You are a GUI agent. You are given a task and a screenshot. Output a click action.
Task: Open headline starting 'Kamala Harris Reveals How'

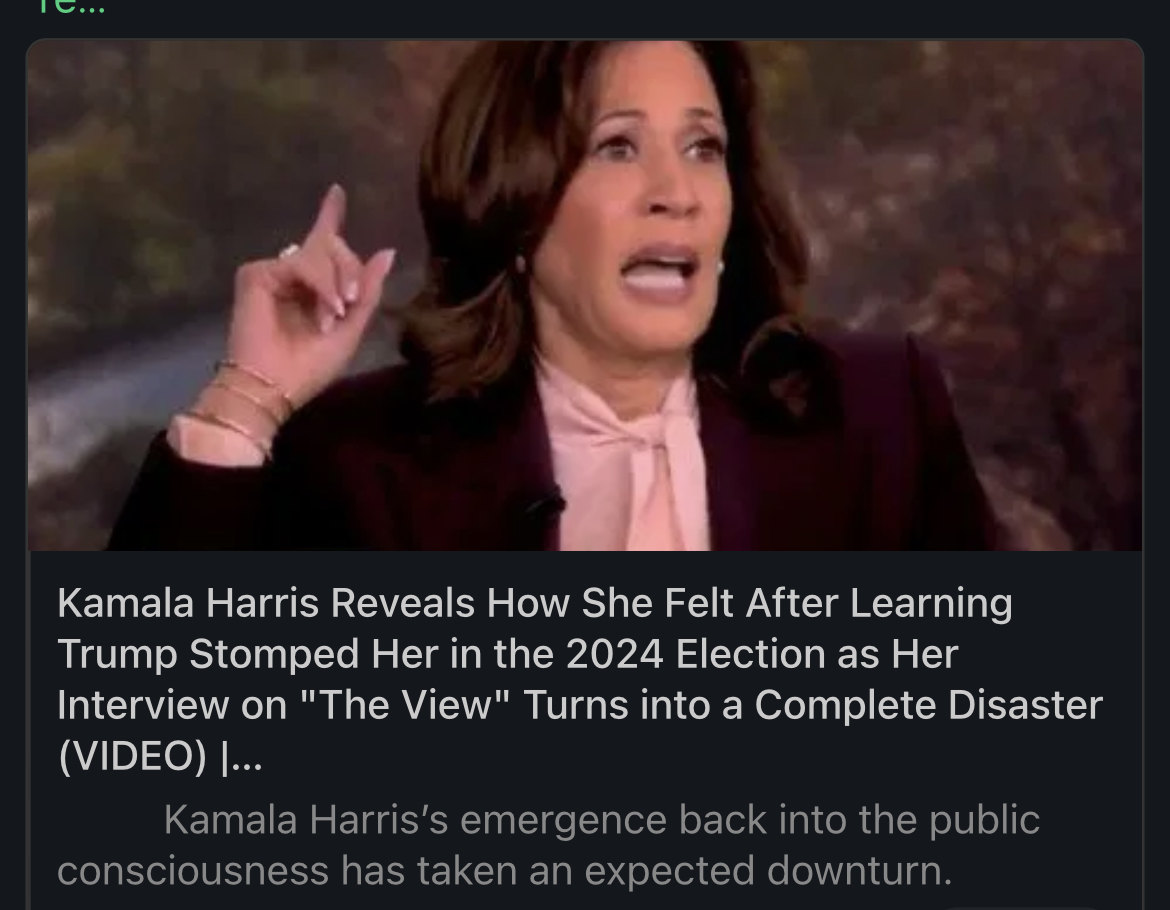point(580,679)
